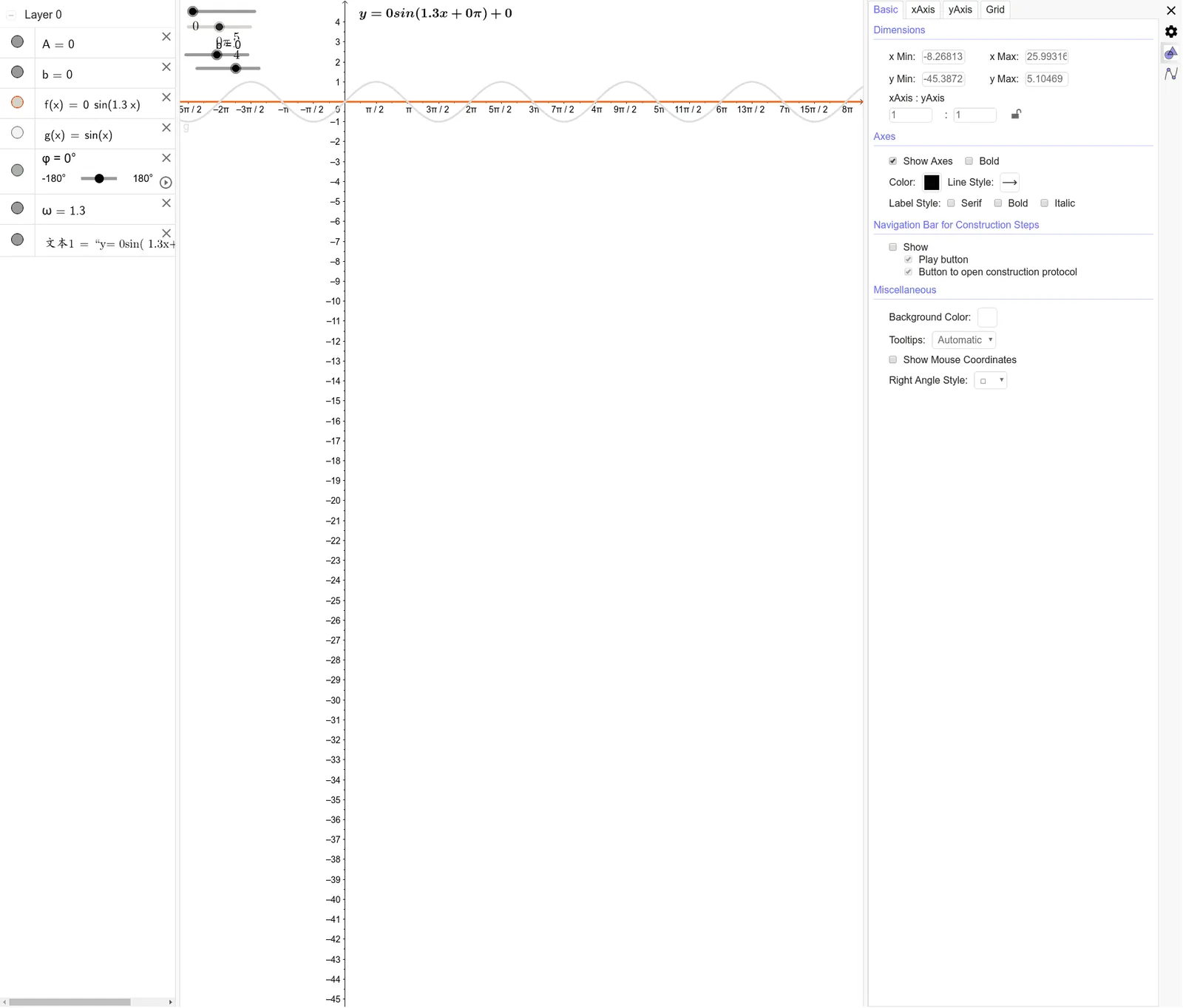This screenshot has width=1183, height=1008.
Task: Enable Serif label style
Action: click(x=952, y=203)
